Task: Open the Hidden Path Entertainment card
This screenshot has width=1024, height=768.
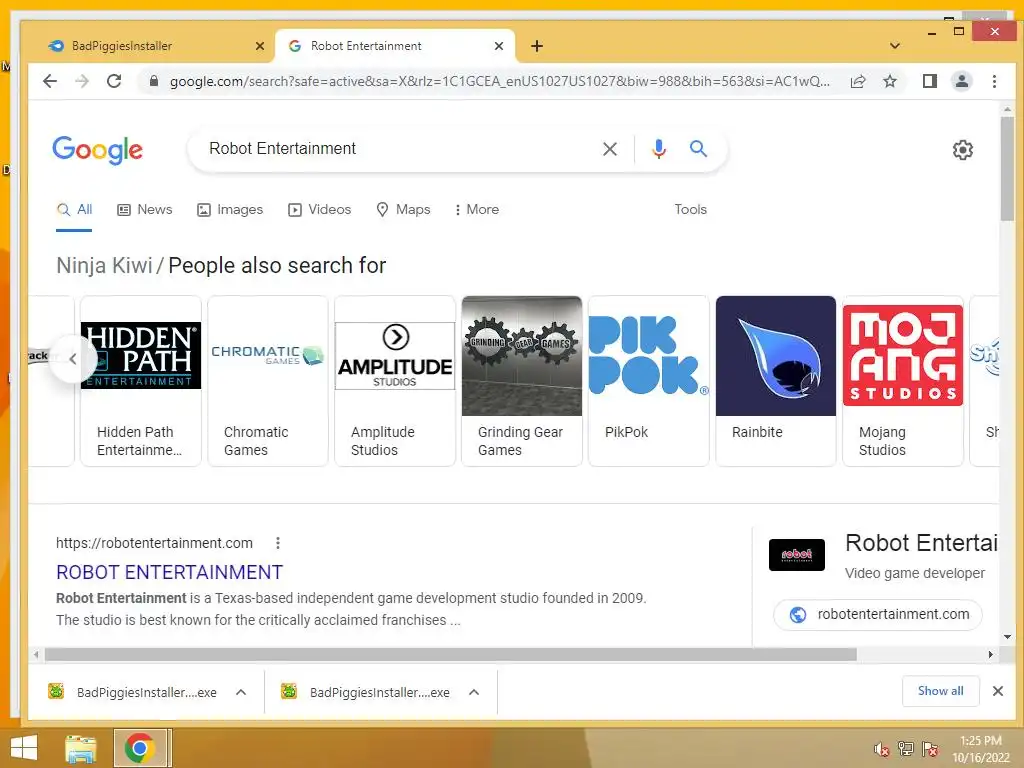Action: tap(140, 381)
